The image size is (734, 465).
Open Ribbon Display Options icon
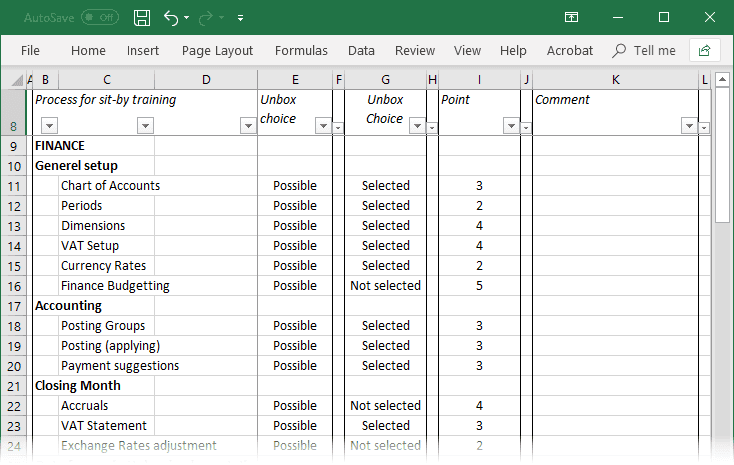tap(571, 17)
